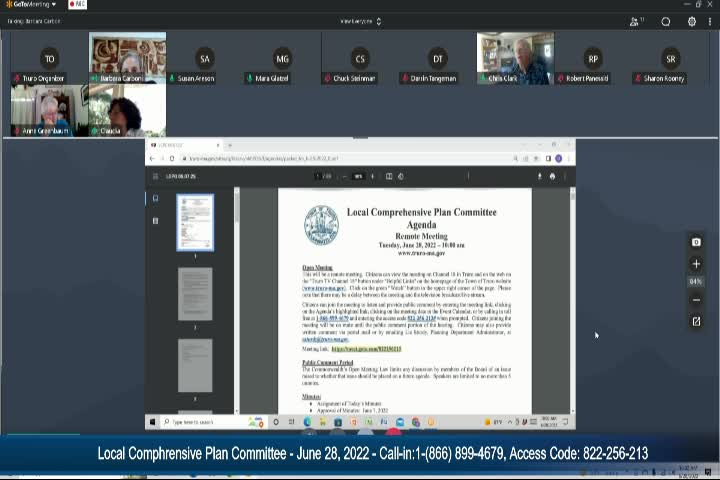Pop out the shared screen viewer
The height and width of the screenshot is (480, 720).
click(696, 321)
